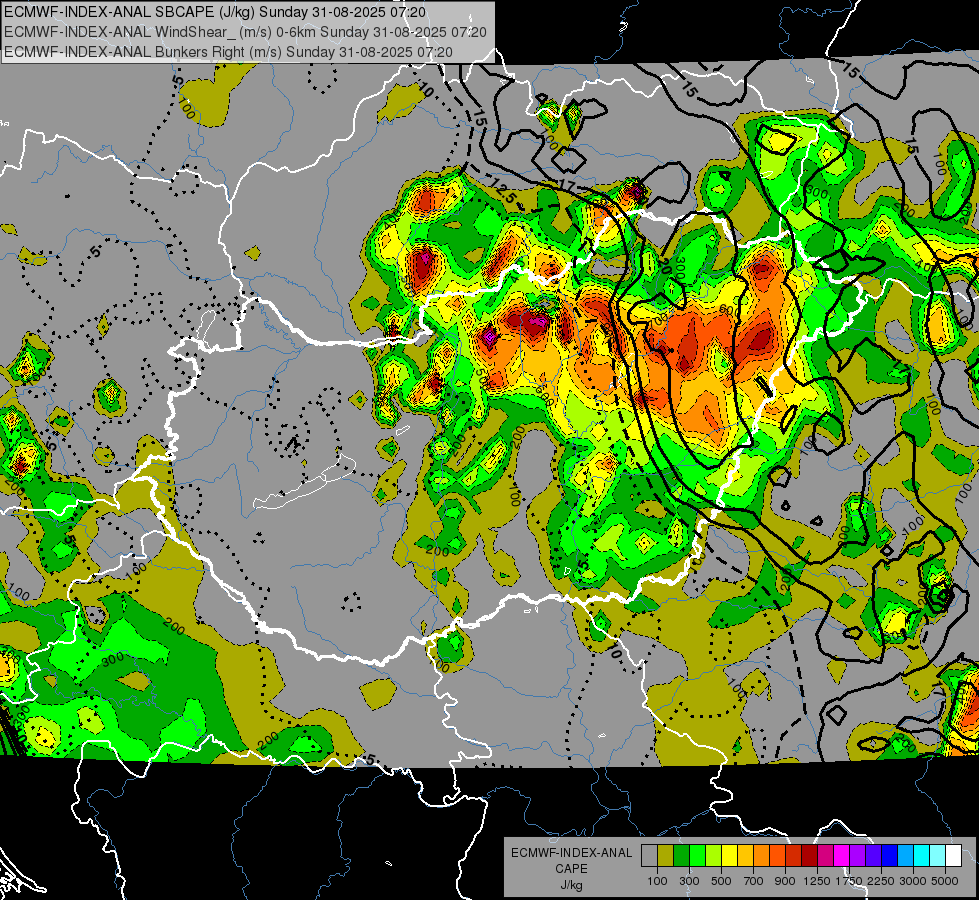
Task: Click the 700 value under legend color bar
Action: click(x=753, y=881)
